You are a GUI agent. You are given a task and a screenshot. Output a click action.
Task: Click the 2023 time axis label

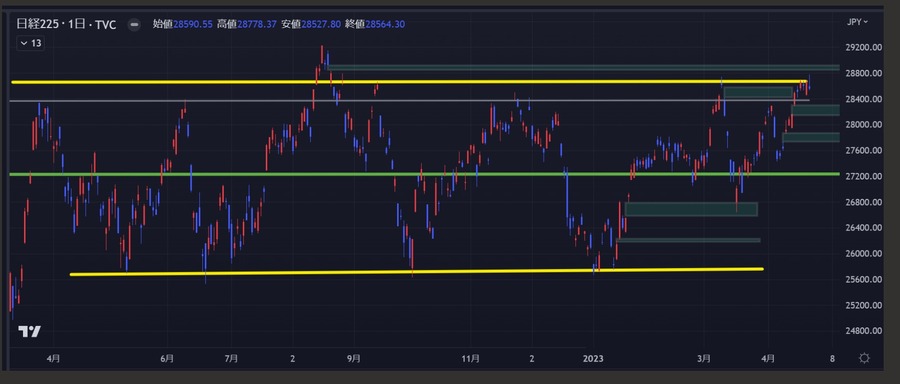(593, 359)
